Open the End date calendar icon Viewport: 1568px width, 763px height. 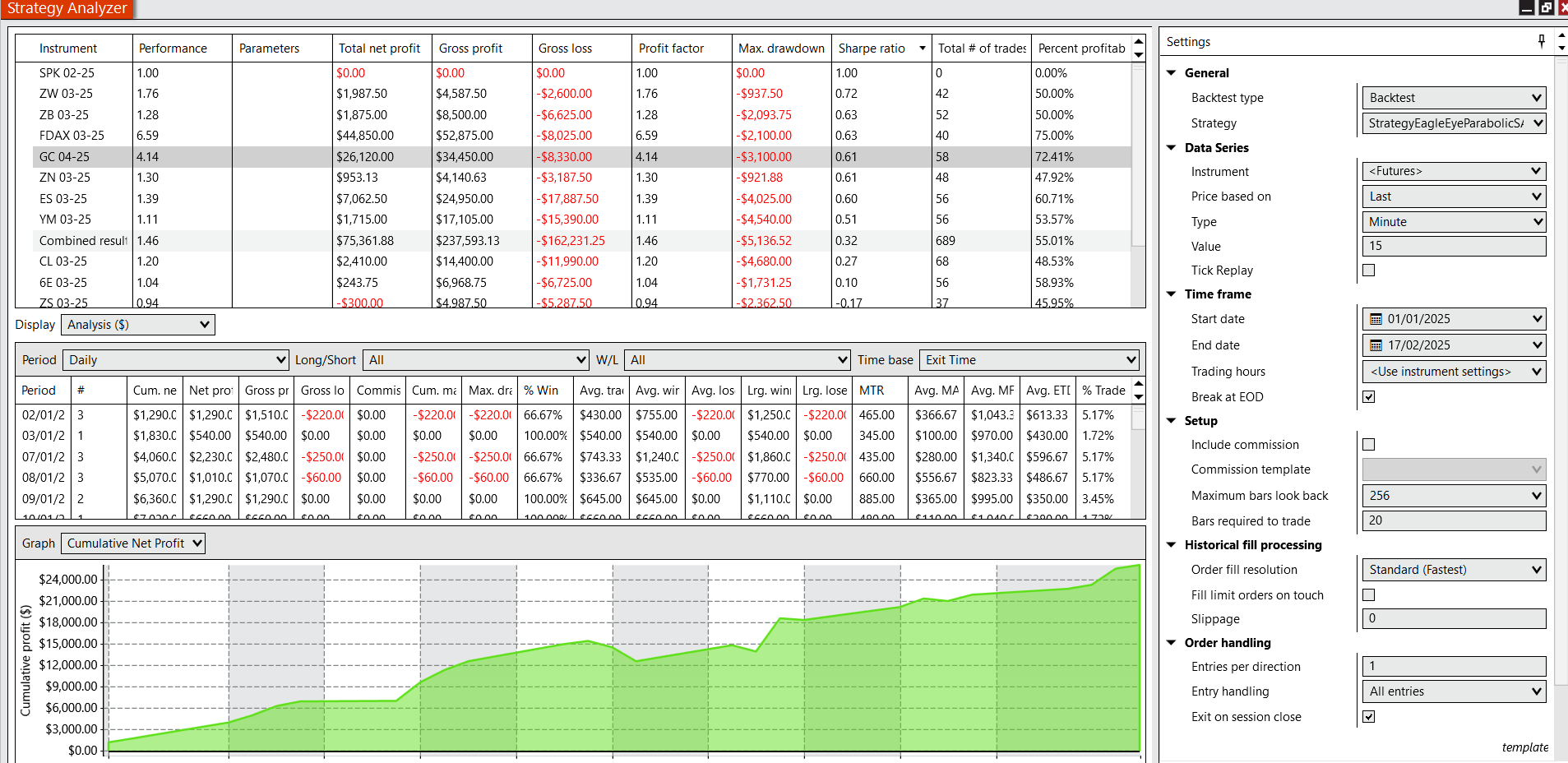(x=1376, y=345)
